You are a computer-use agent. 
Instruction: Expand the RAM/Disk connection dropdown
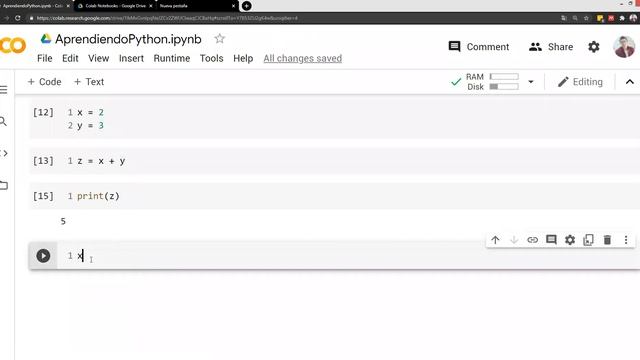tap(531, 82)
